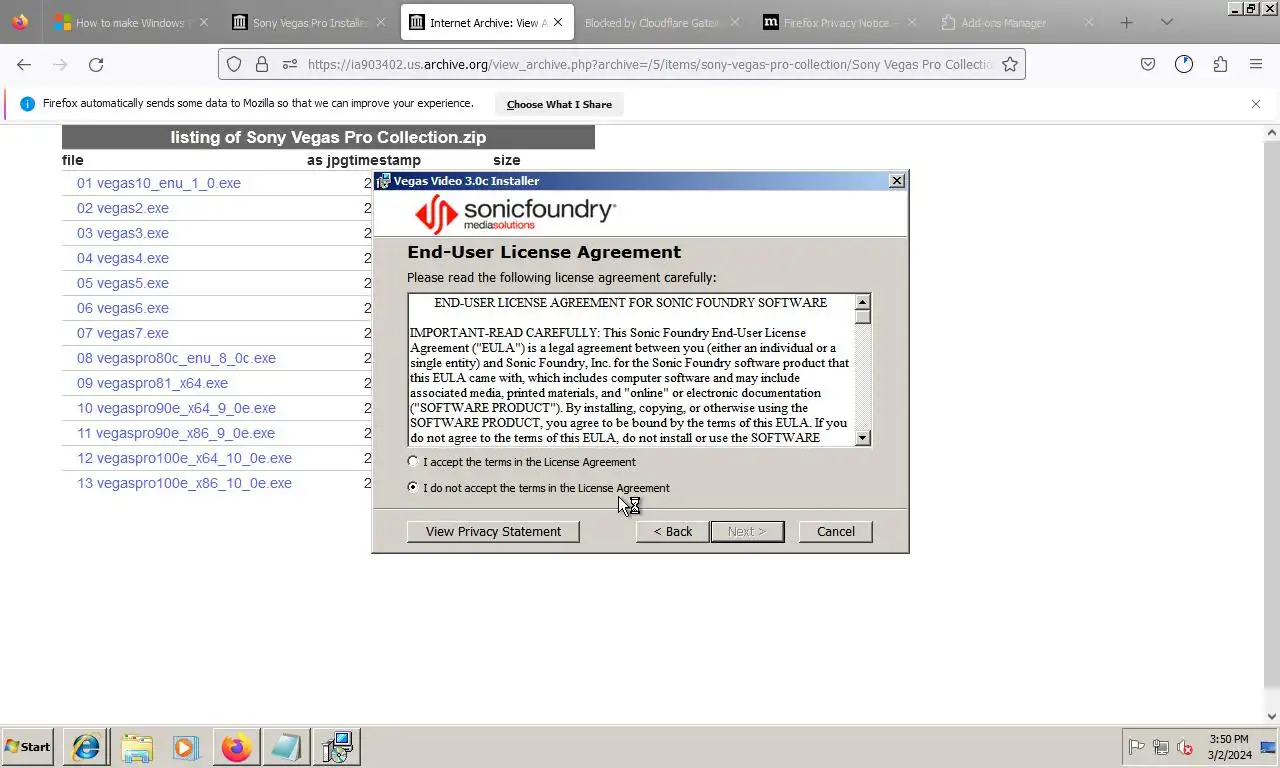The height and width of the screenshot is (768, 1280).
Task: Open a new tab with plus icon
Action: 1126,23
